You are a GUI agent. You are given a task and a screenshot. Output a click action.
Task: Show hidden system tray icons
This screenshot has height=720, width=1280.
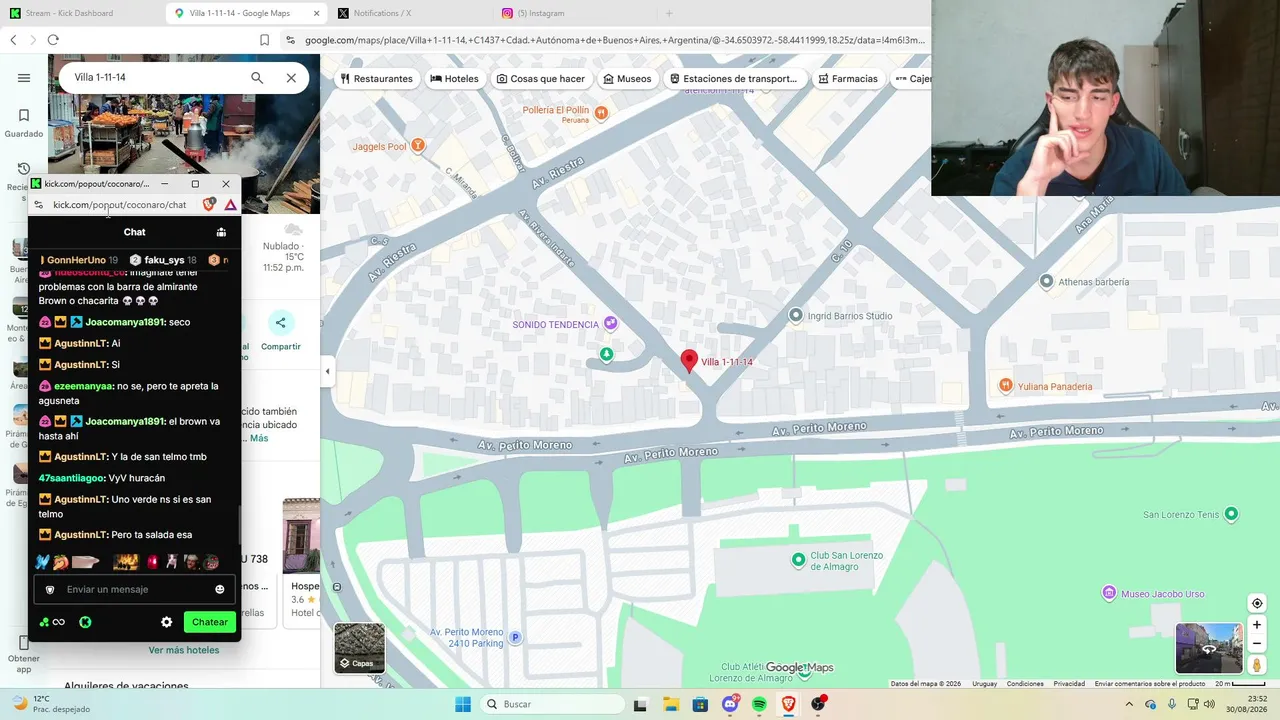(x=1129, y=704)
